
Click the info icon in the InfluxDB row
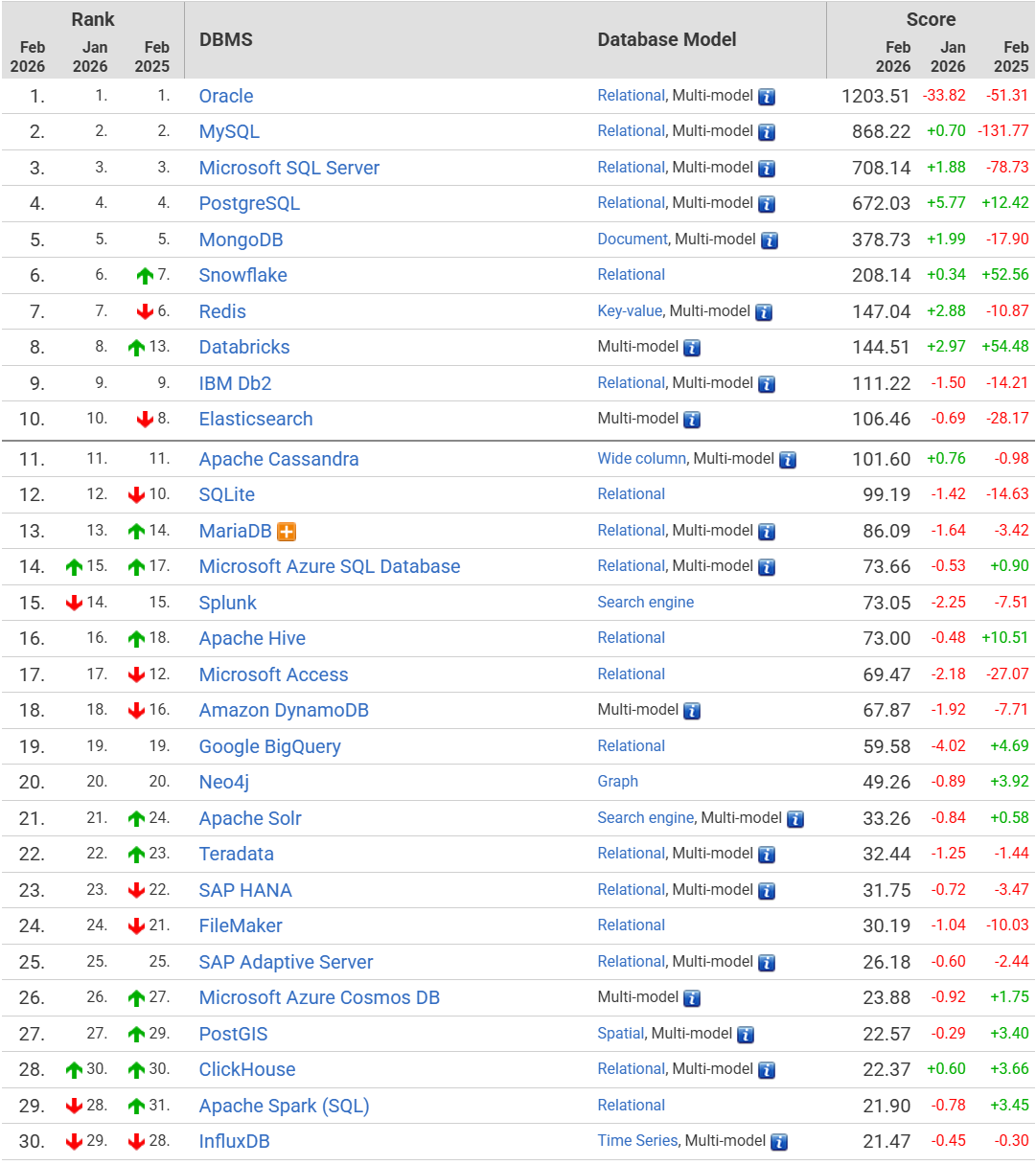tap(779, 1142)
